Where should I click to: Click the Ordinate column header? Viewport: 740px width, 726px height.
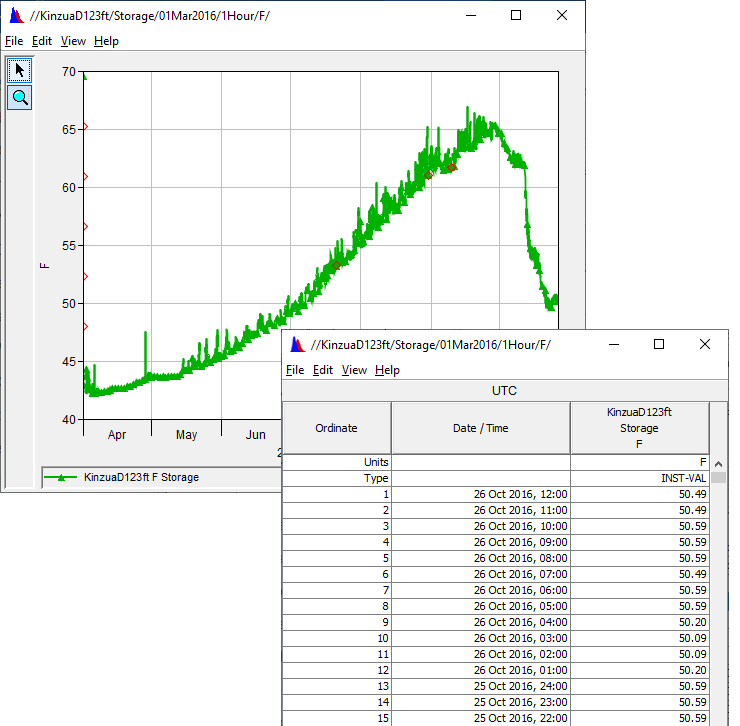click(336, 428)
